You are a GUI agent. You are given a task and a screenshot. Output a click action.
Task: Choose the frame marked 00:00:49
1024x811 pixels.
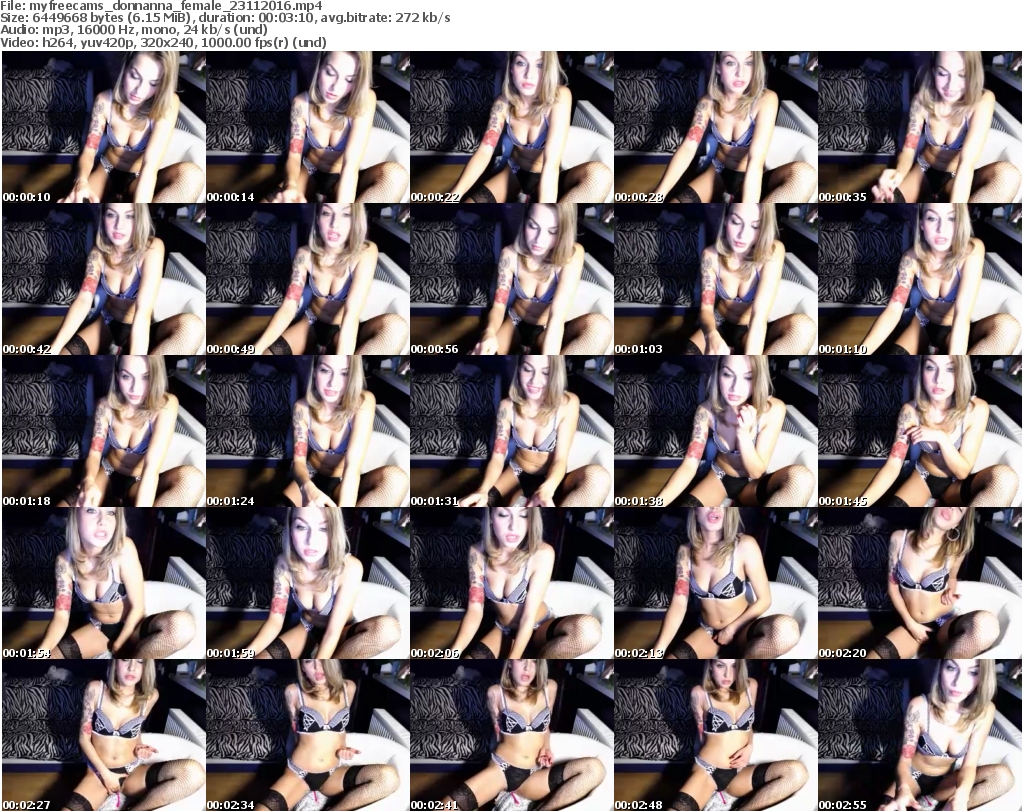pyautogui.click(x=308, y=279)
